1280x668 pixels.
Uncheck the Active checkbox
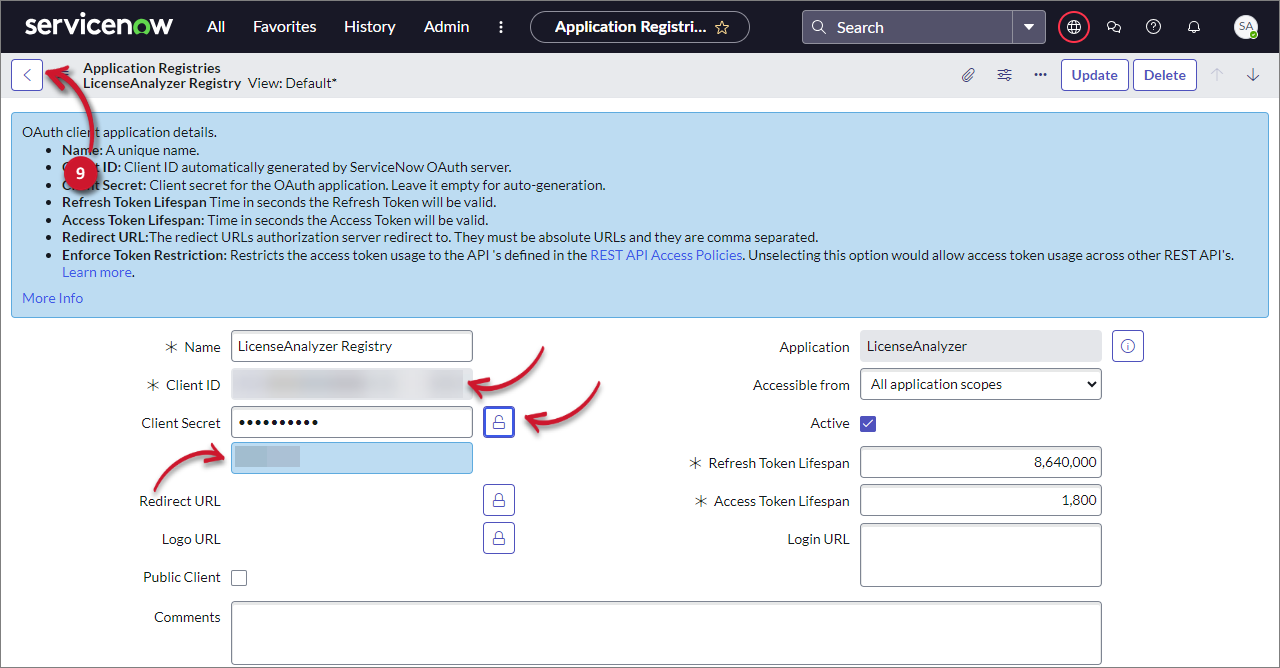pos(867,423)
